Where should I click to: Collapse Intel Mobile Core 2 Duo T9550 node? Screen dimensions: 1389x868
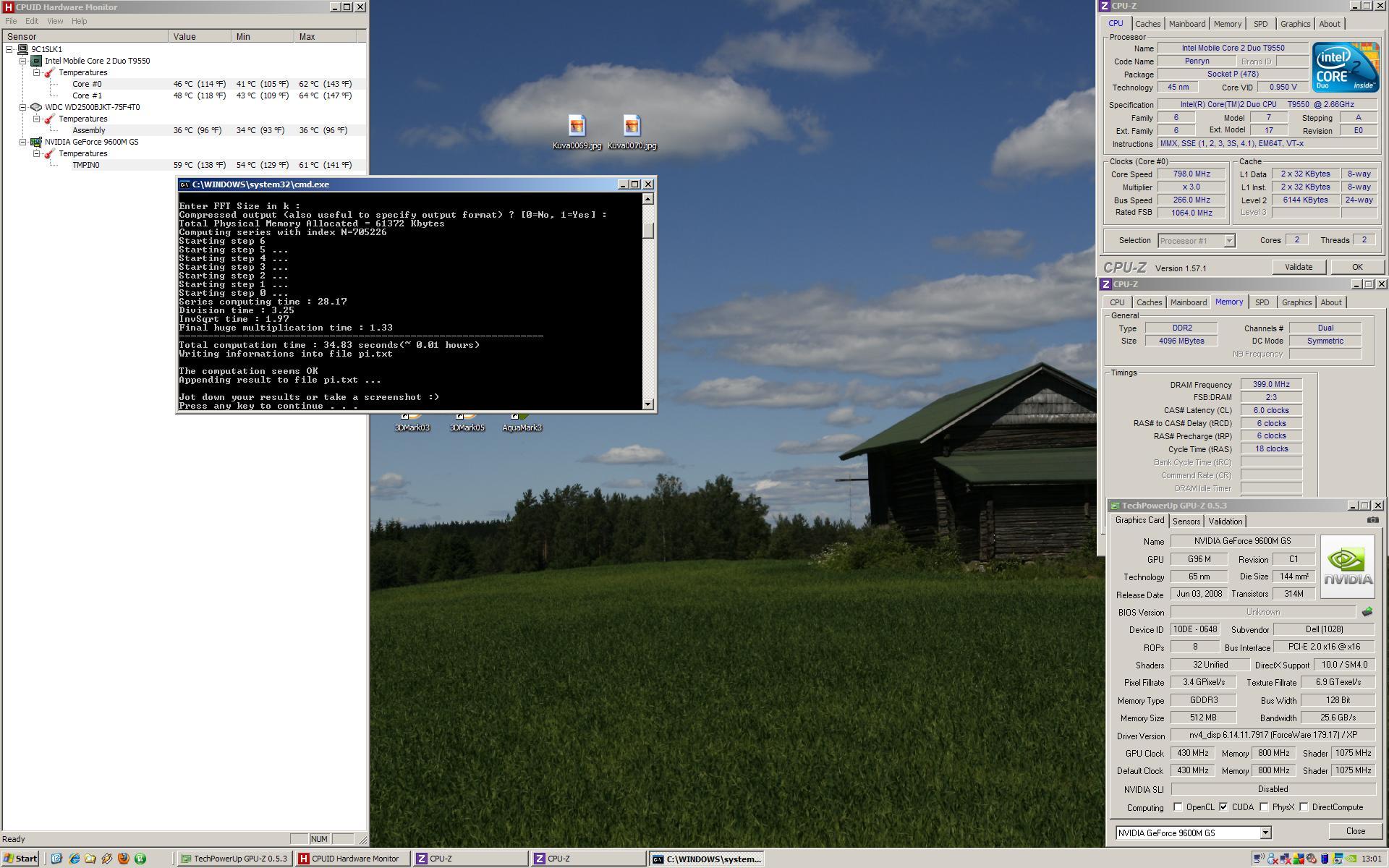tap(22, 61)
